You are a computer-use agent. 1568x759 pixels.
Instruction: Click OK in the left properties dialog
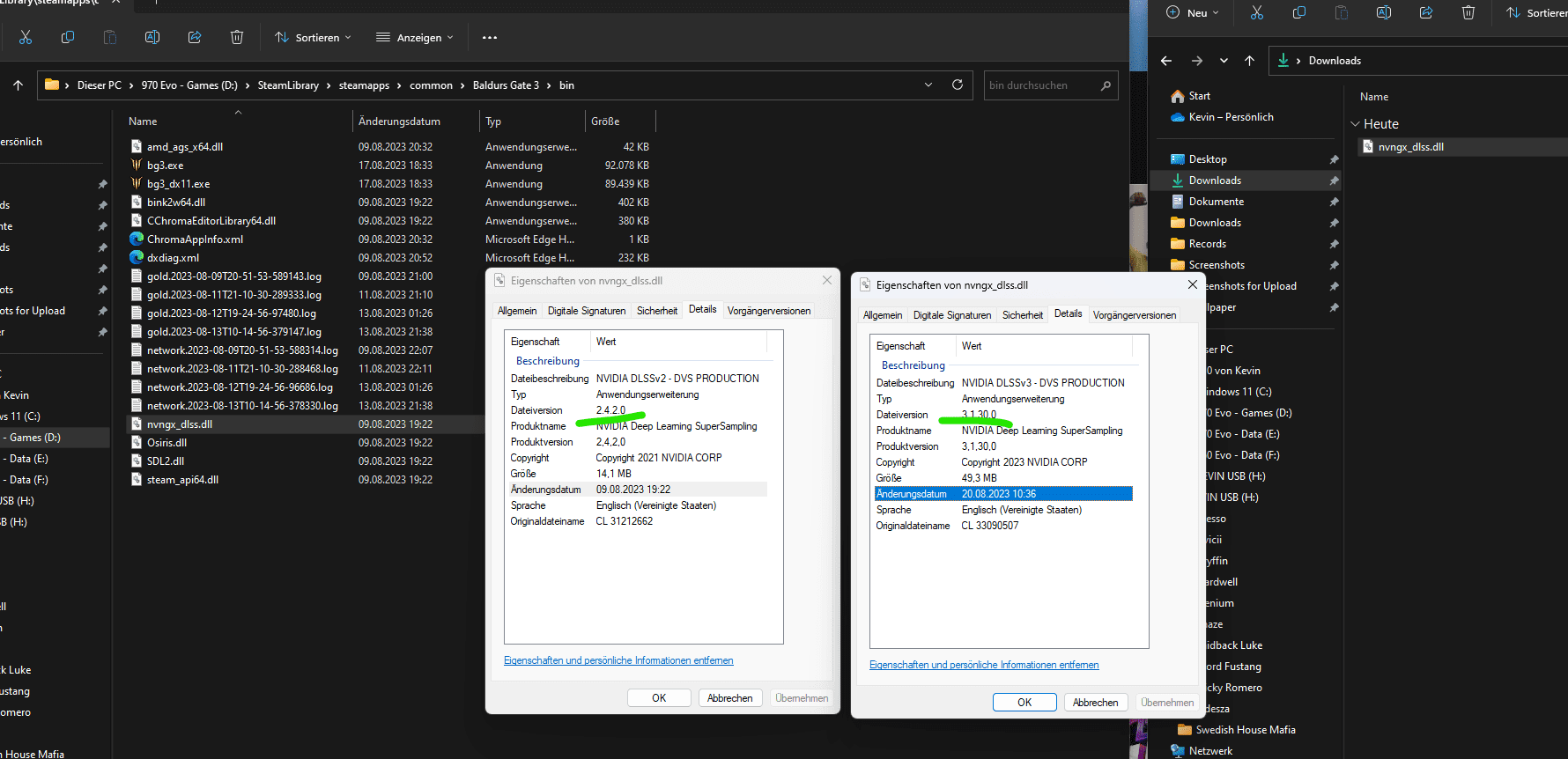pos(659,698)
